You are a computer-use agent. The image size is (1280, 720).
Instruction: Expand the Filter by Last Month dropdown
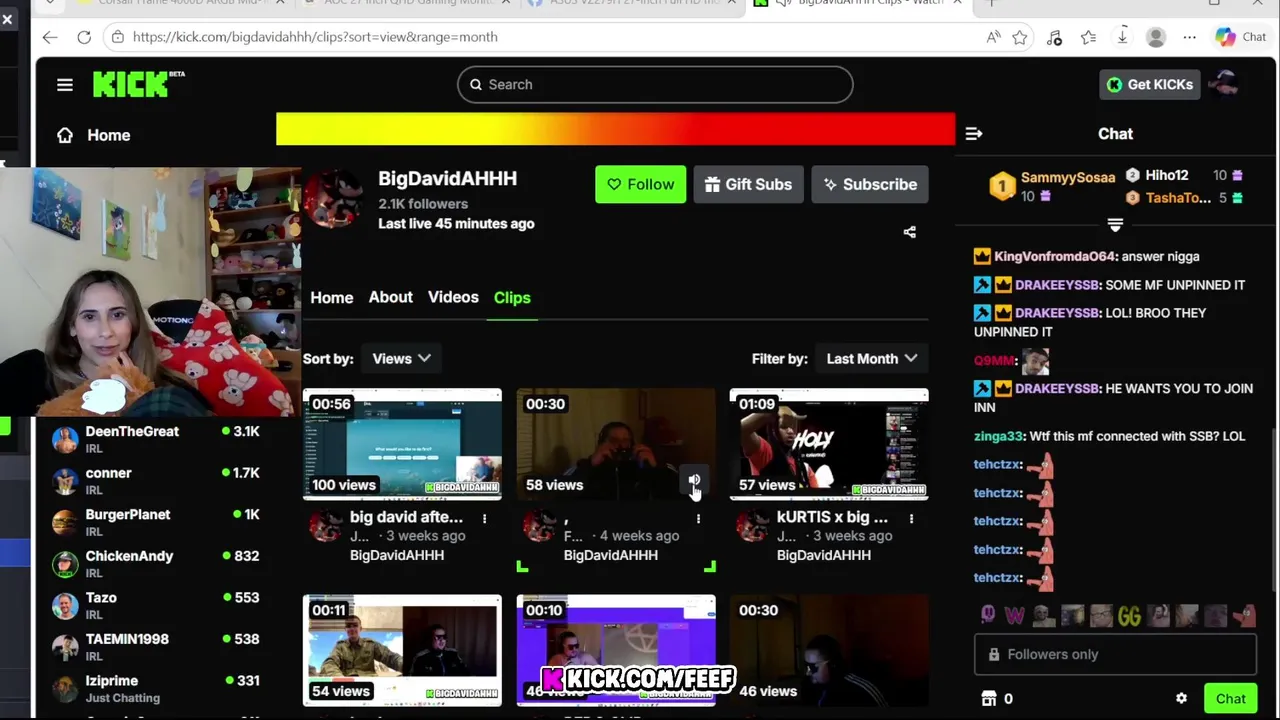click(x=871, y=358)
